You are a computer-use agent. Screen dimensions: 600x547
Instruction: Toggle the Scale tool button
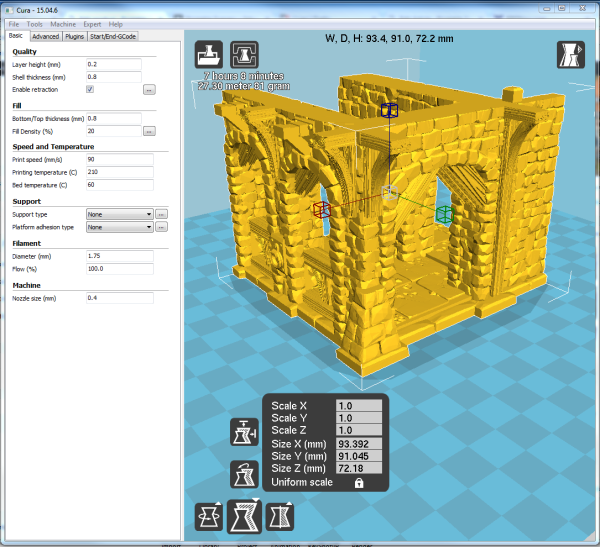coord(246,516)
